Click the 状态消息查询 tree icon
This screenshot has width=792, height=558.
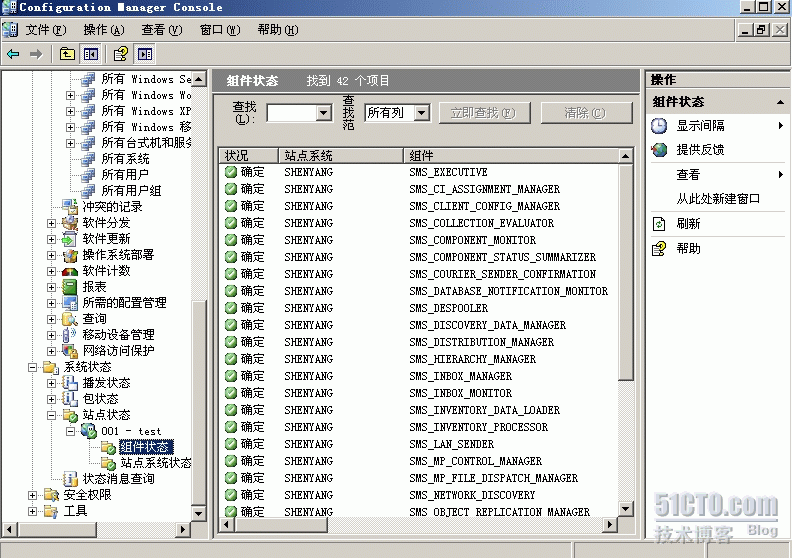point(69,479)
